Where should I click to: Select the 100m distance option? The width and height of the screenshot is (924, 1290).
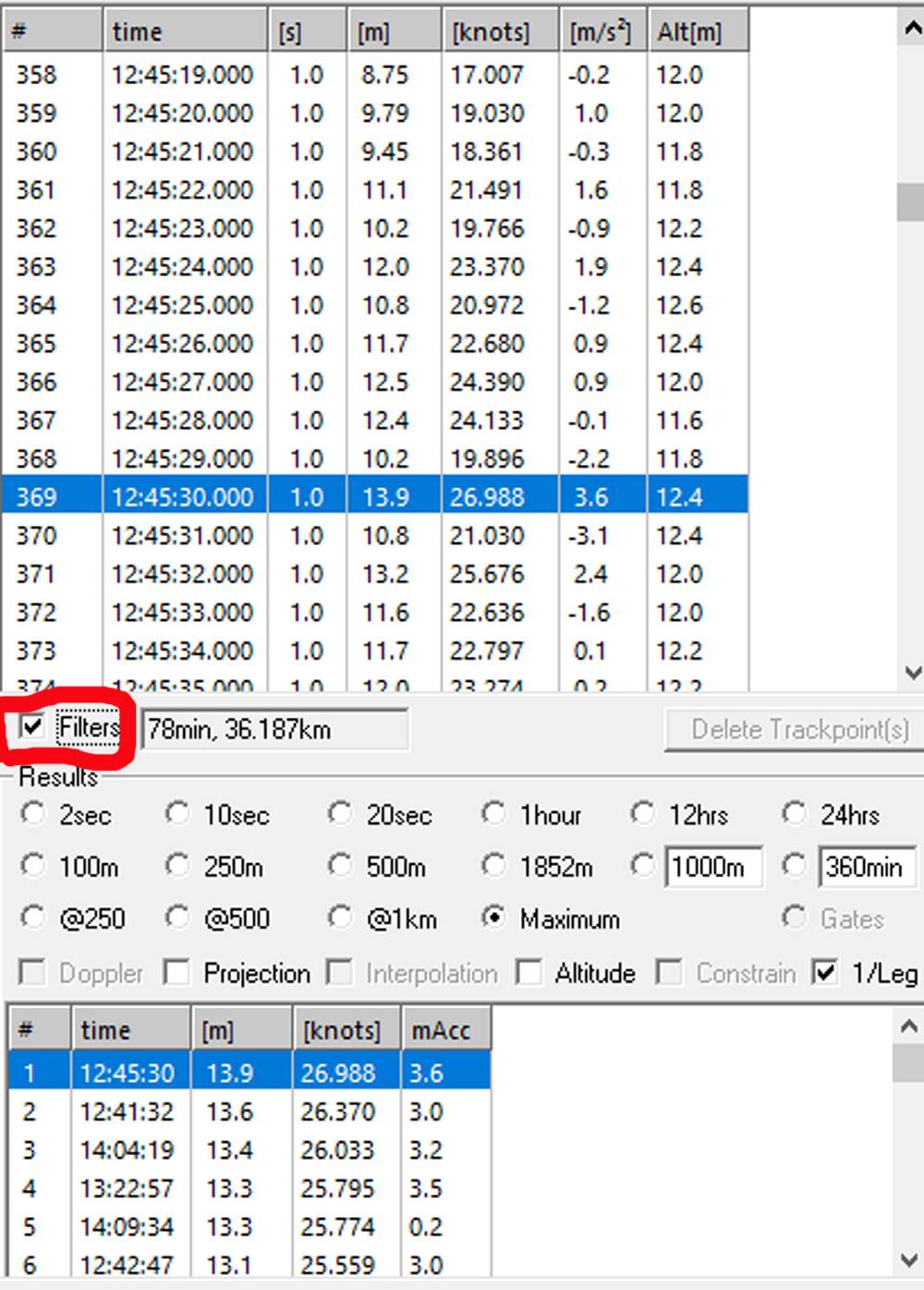[34, 866]
